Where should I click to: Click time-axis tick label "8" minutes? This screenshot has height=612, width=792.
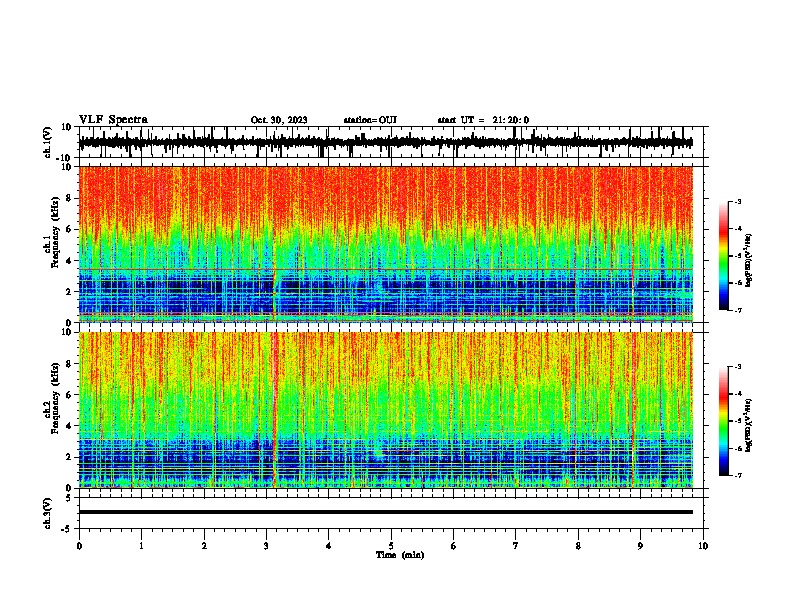pos(578,546)
